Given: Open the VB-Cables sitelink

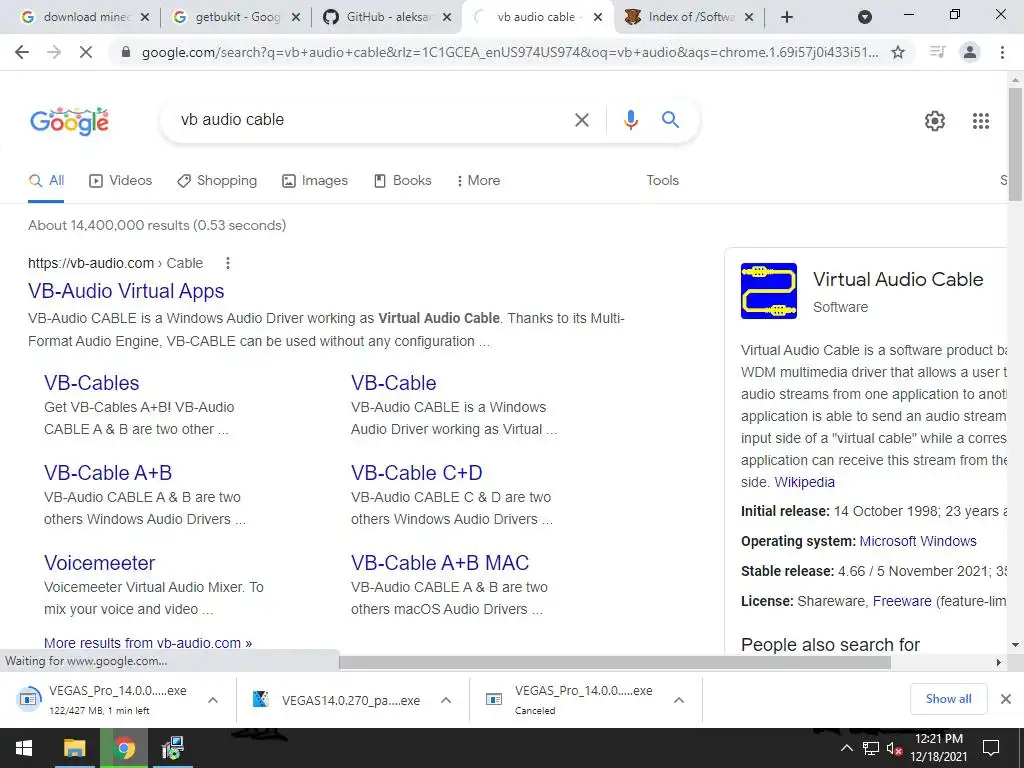Looking at the screenshot, I should [x=92, y=383].
